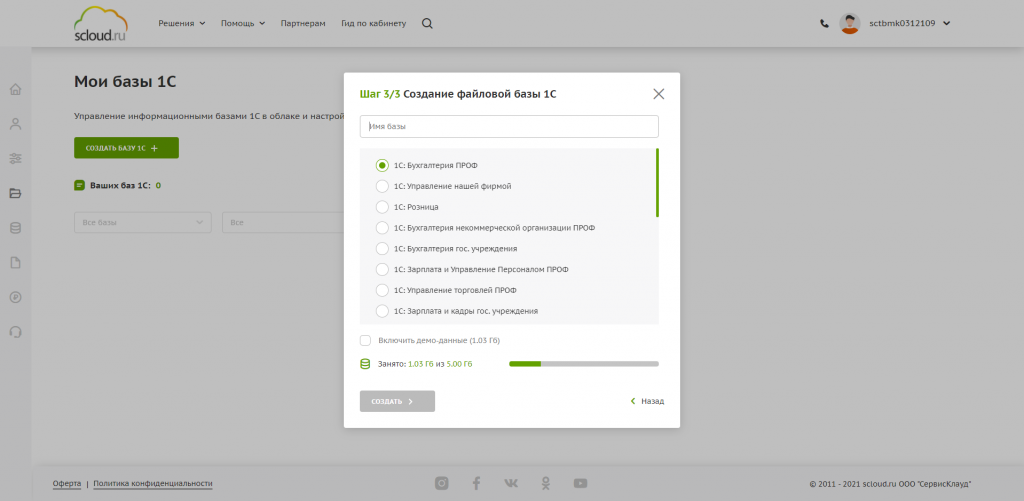Image resolution: width=1024 pixels, height=501 pixels.
Task: Open the database sidebar icon
Action: coord(16,228)
